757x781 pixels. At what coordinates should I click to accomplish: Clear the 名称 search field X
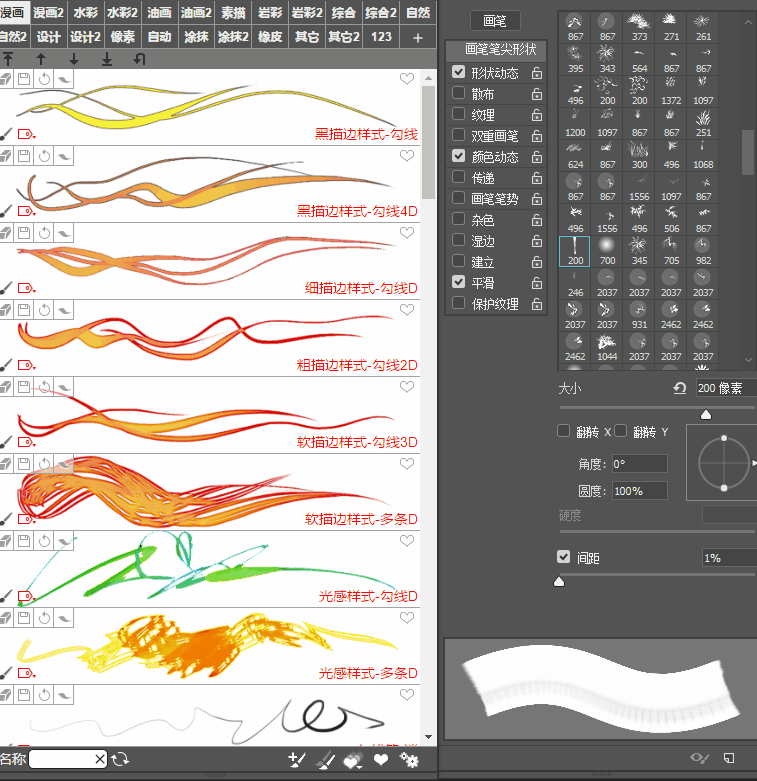tap(100, 759)
